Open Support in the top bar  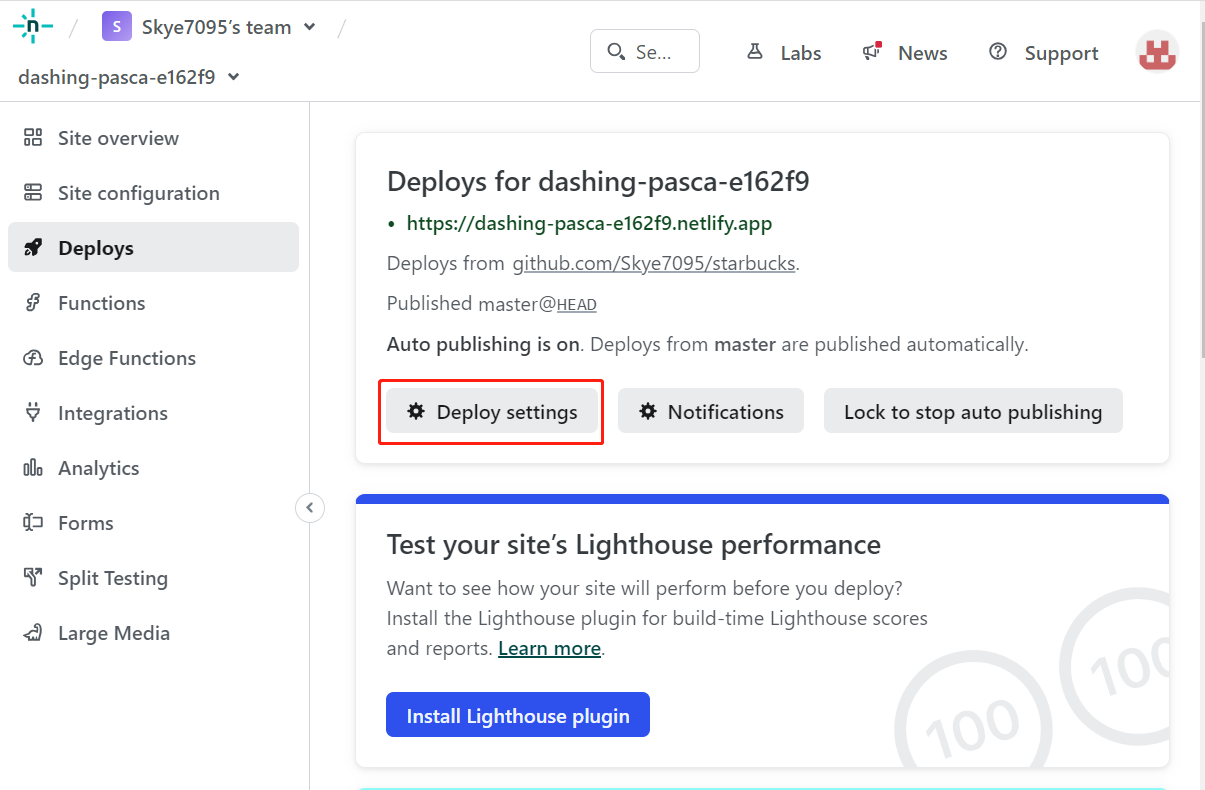(x=1043, y=53)
